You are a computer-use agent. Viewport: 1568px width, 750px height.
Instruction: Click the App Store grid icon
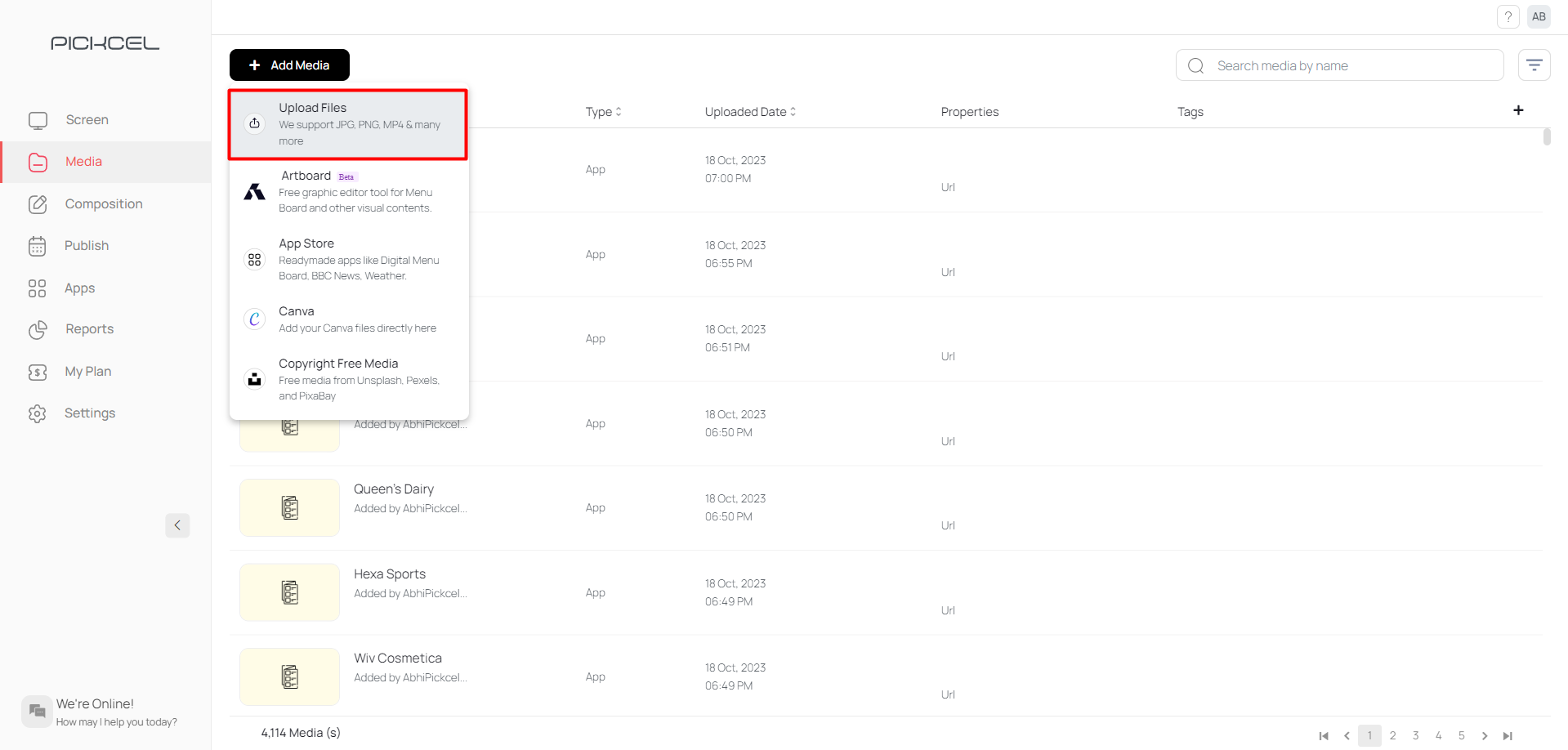pyautogui.click(x=255, y=260)
